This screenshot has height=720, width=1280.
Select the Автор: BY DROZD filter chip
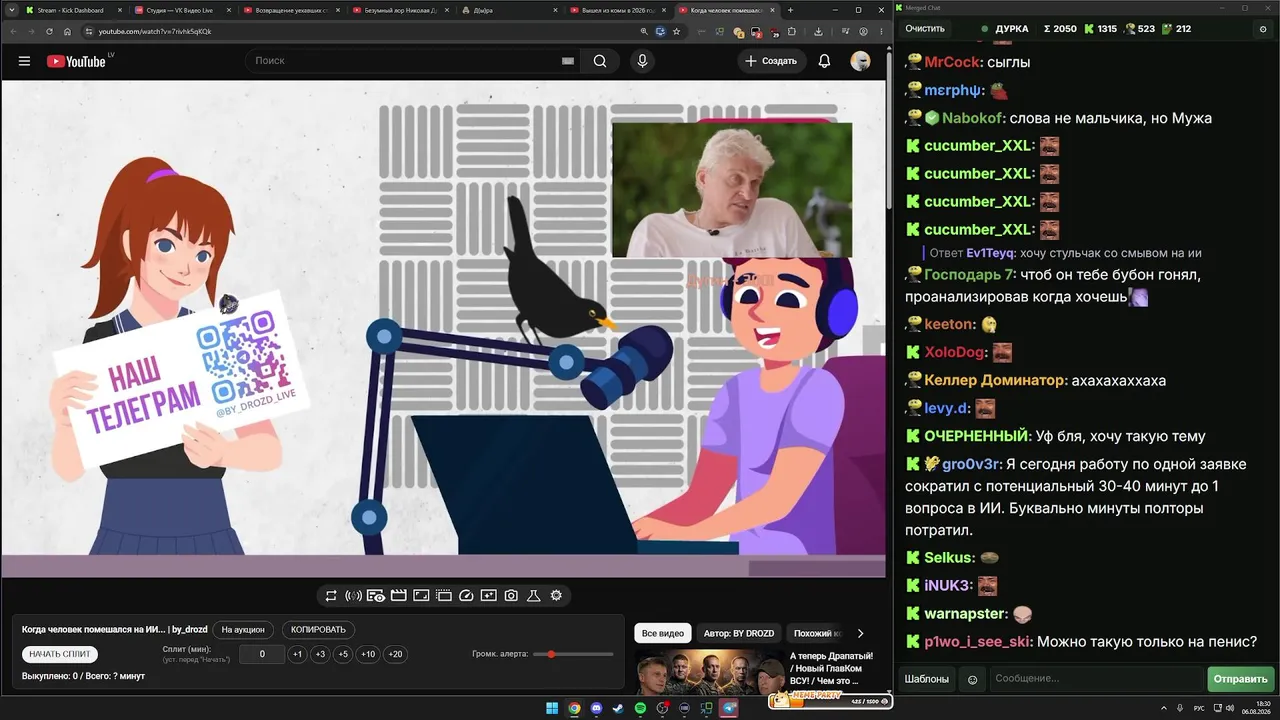738,633
